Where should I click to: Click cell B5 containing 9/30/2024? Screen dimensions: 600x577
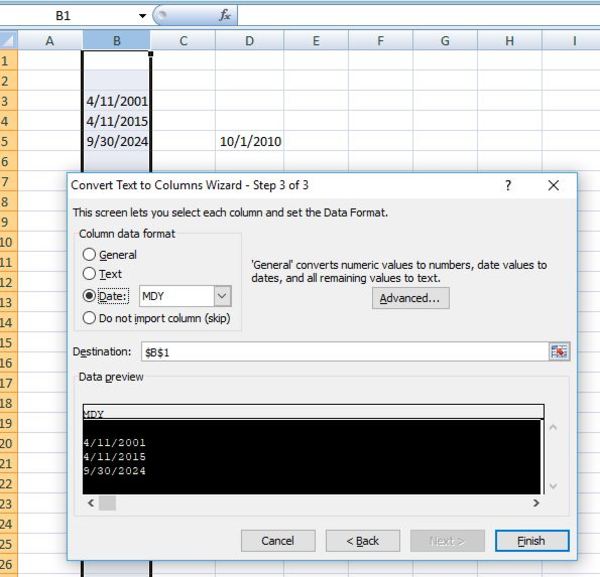[x=116, y=141]
